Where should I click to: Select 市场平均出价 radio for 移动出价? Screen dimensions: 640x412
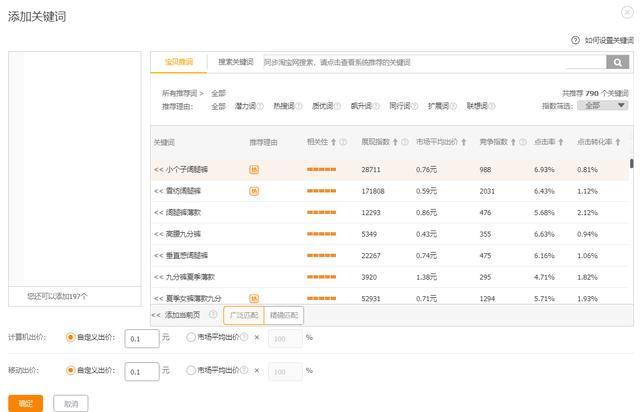coord(191,370)
